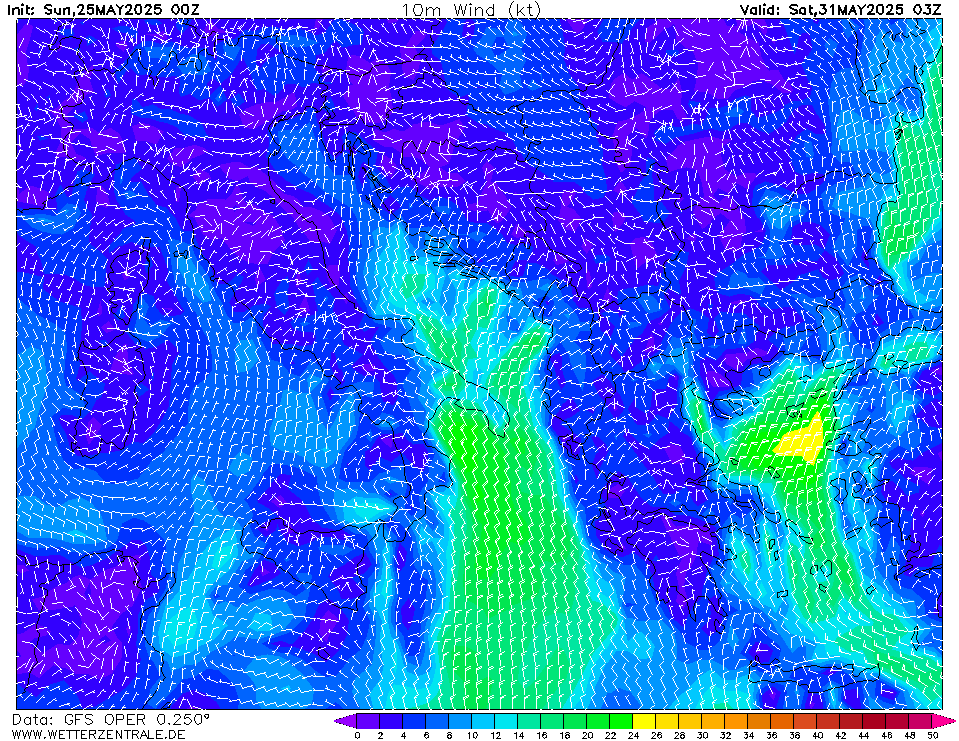Click the 'Init: Sun,25MAY2025 00Z' text
This screenshot has width=959, height=741.
click(103, 9)
